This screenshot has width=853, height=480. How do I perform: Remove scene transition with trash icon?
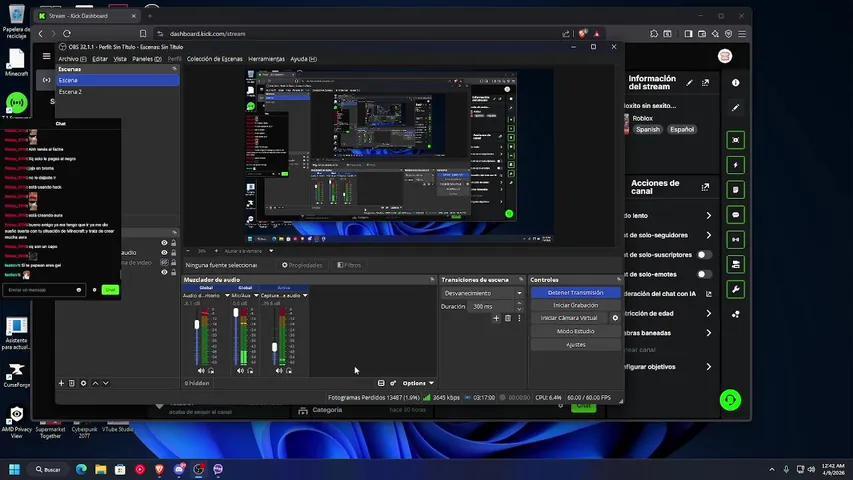(x=508, y=318)
